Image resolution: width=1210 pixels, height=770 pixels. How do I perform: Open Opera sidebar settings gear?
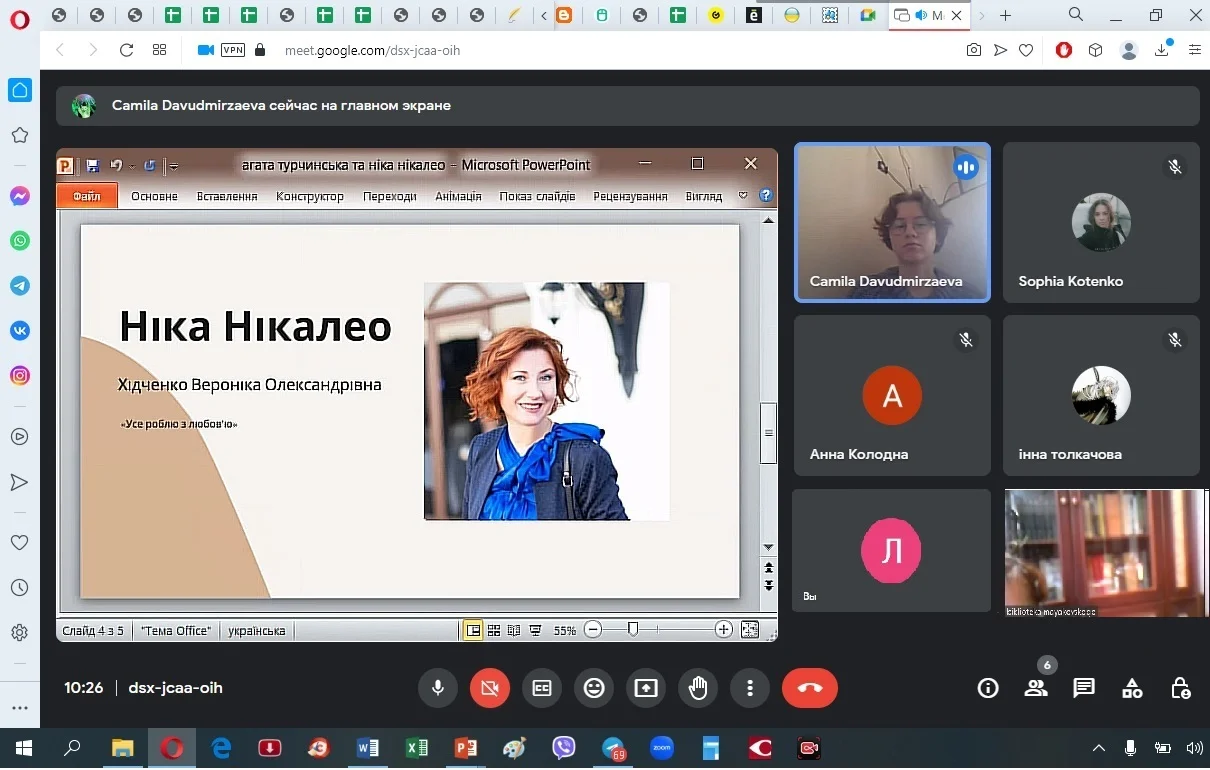[x=19, y=633]
